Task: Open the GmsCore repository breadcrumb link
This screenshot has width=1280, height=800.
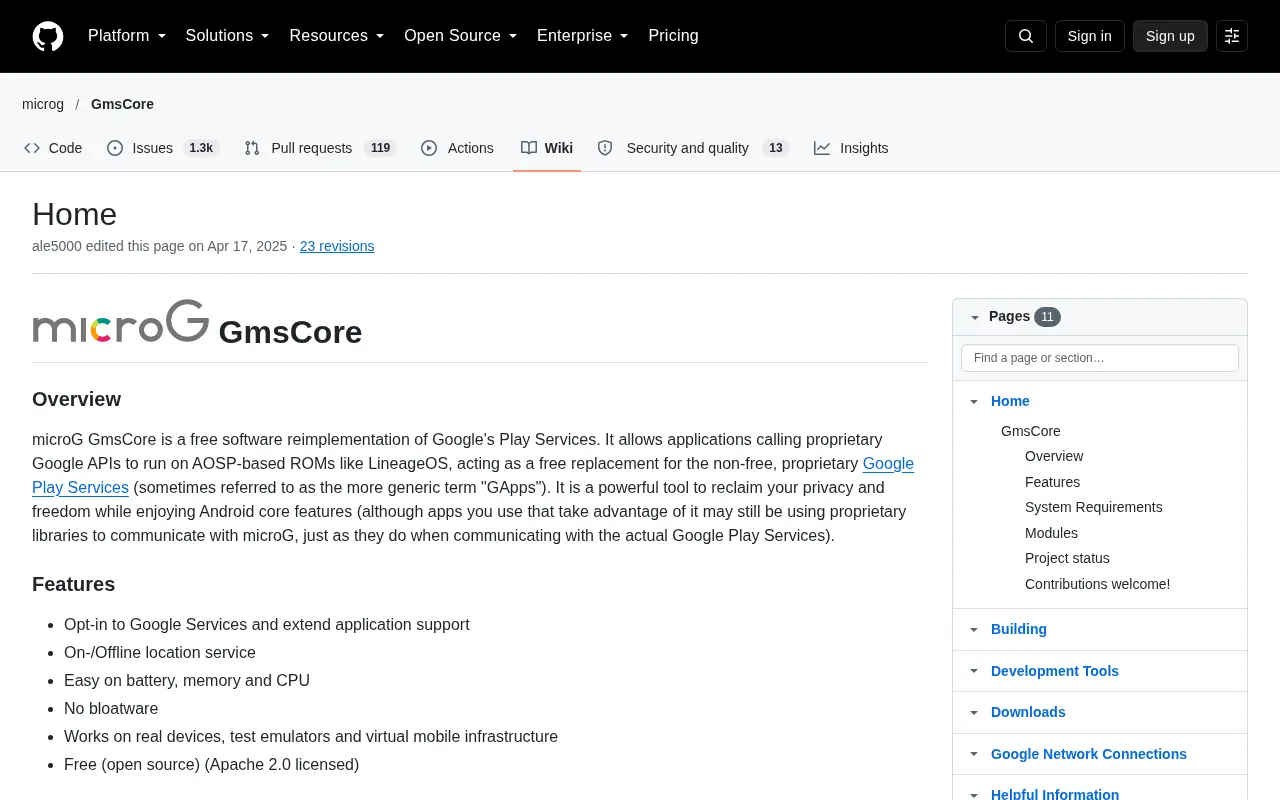Action: 122,104
